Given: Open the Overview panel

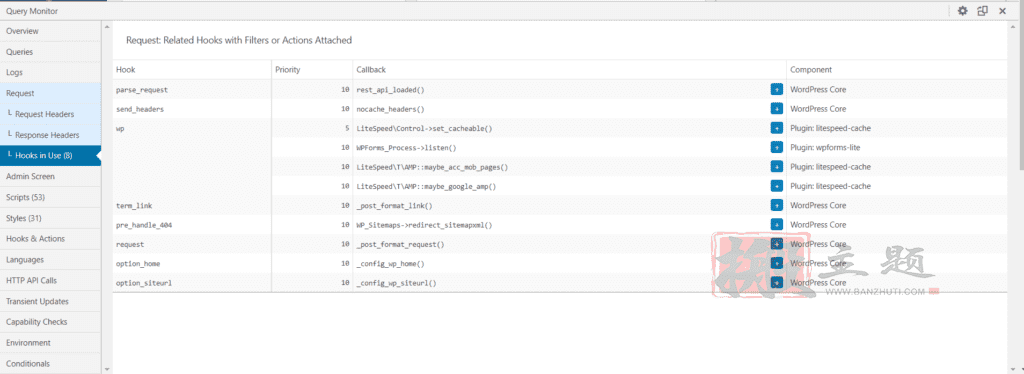Looking at the screenshot, I should point(50,31).
